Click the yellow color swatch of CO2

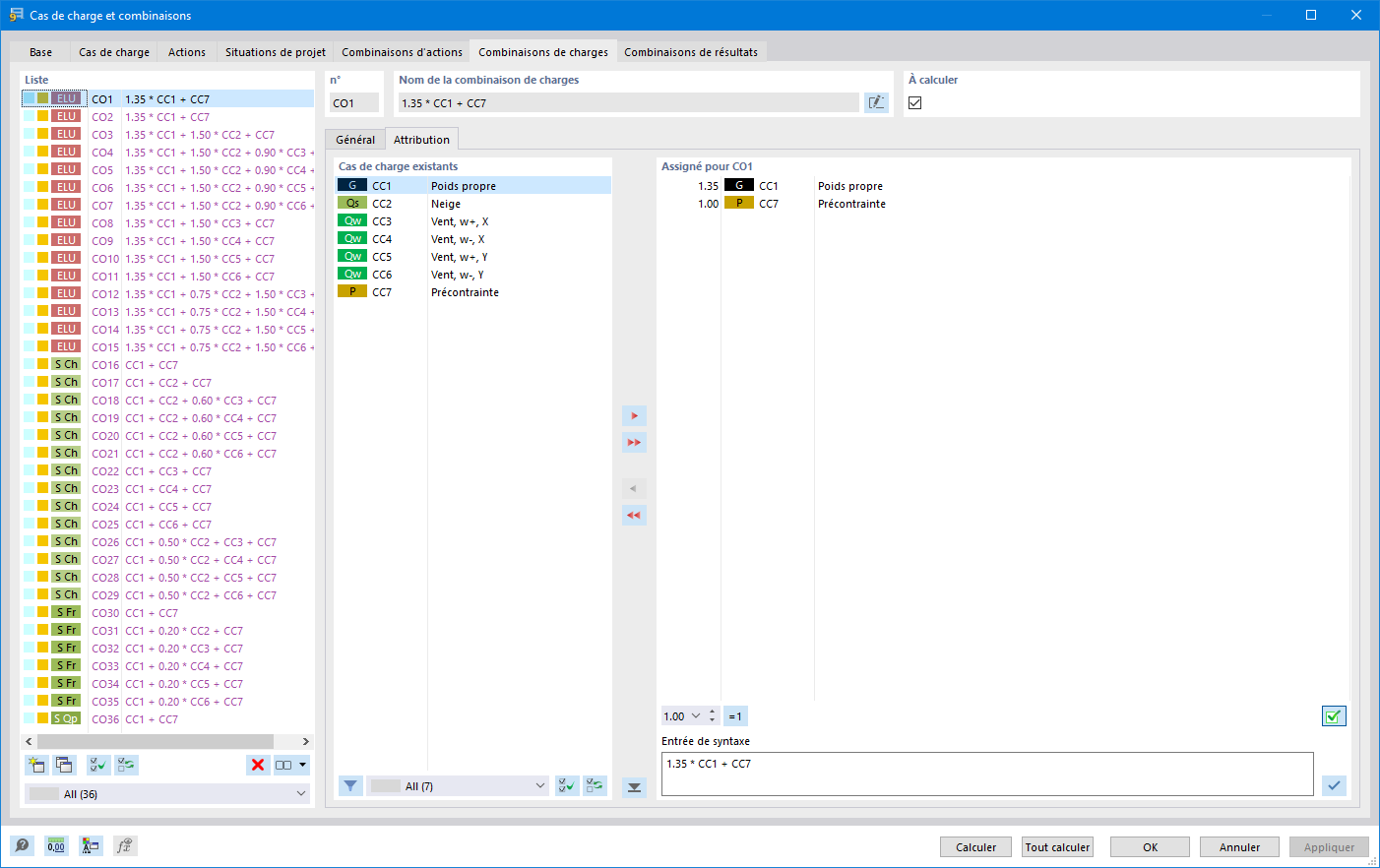(x=42, y=116)
